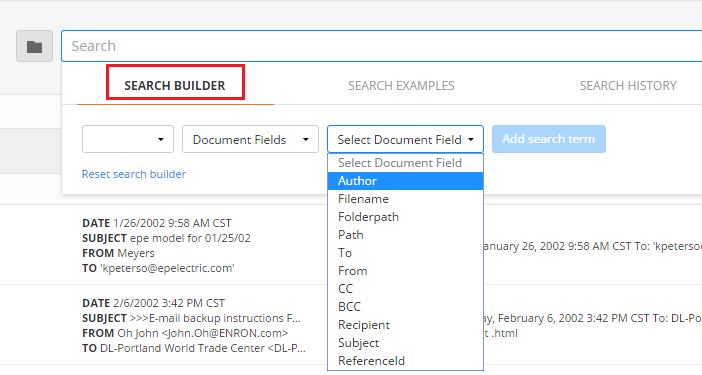Click the preview text with 'February 6, 2002'

592,318
